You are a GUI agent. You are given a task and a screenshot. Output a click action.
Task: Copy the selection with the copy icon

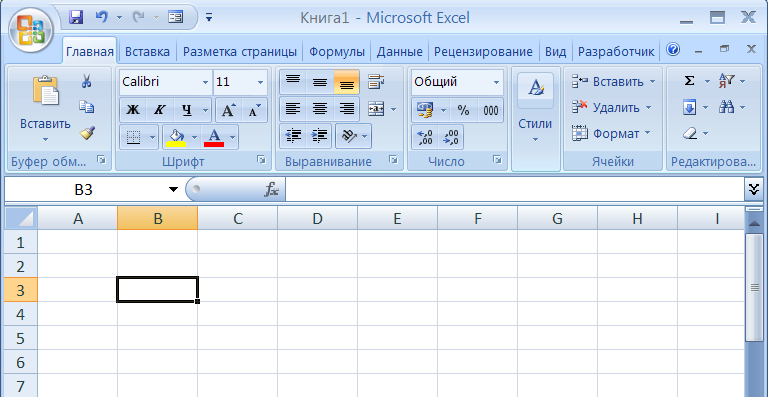pos(87,107)
